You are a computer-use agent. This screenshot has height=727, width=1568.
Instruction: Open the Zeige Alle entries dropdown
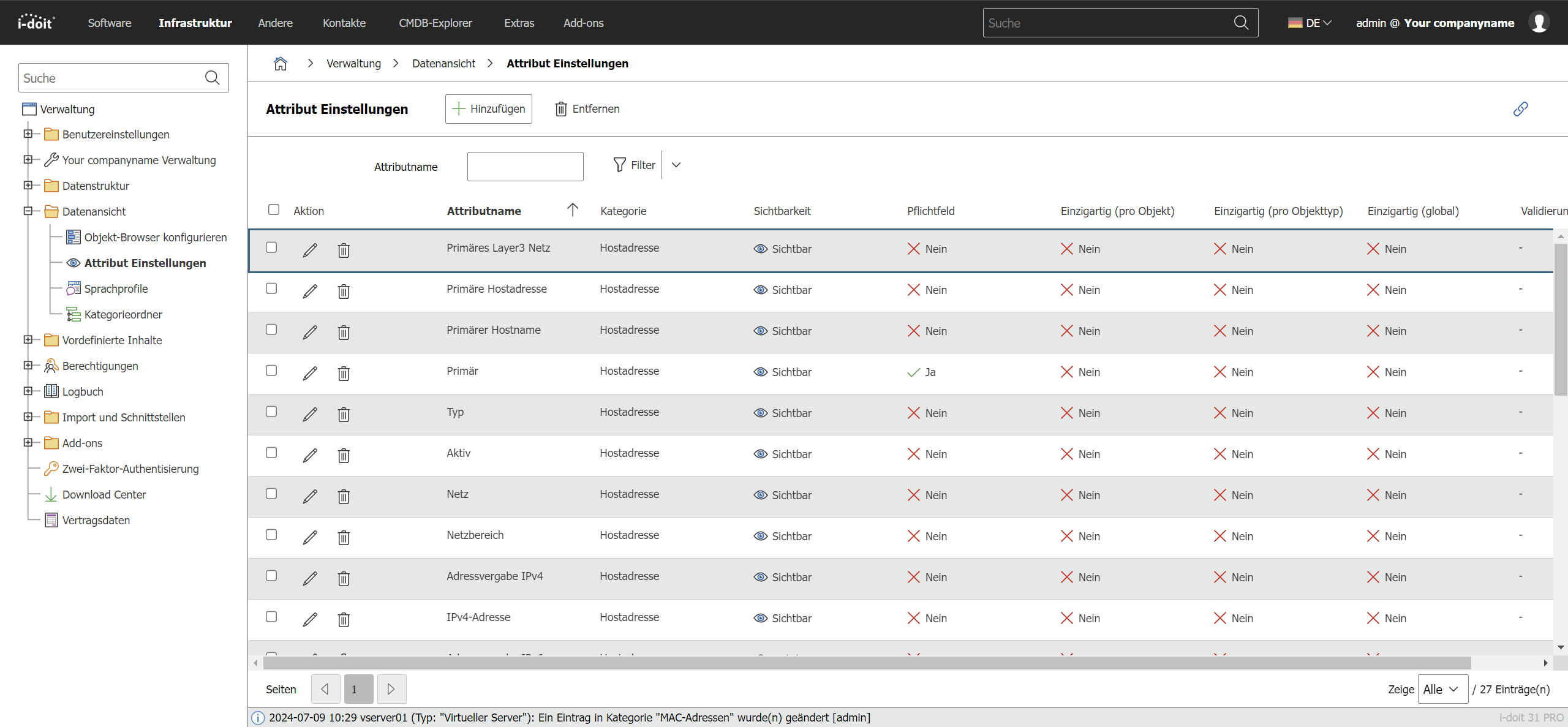tap(1442, 689)
